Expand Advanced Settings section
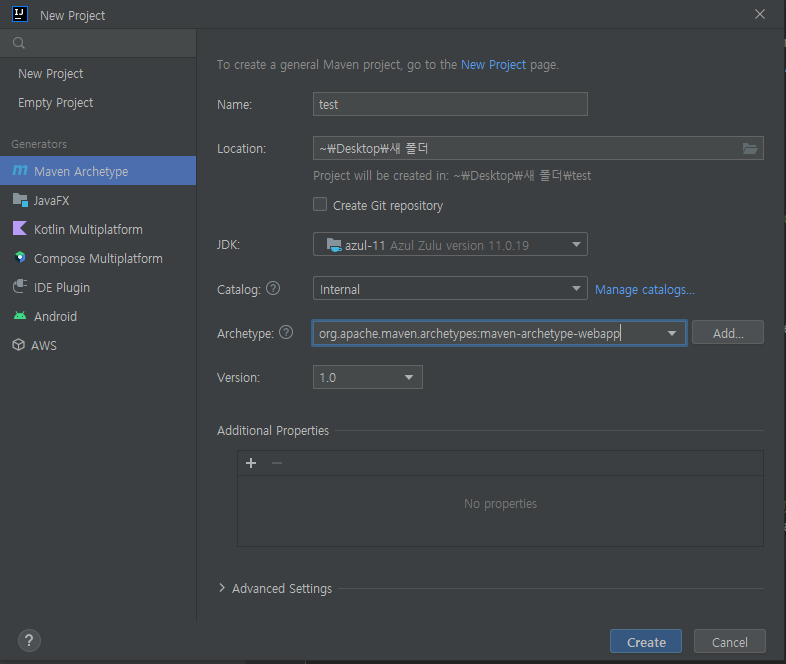 click(222, 588)
